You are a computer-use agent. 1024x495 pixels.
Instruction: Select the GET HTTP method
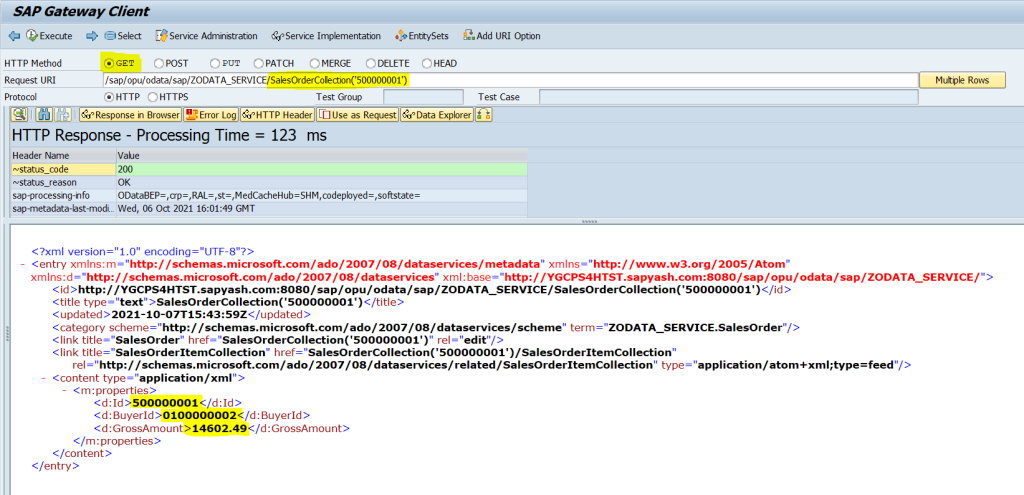pos(108,63)
